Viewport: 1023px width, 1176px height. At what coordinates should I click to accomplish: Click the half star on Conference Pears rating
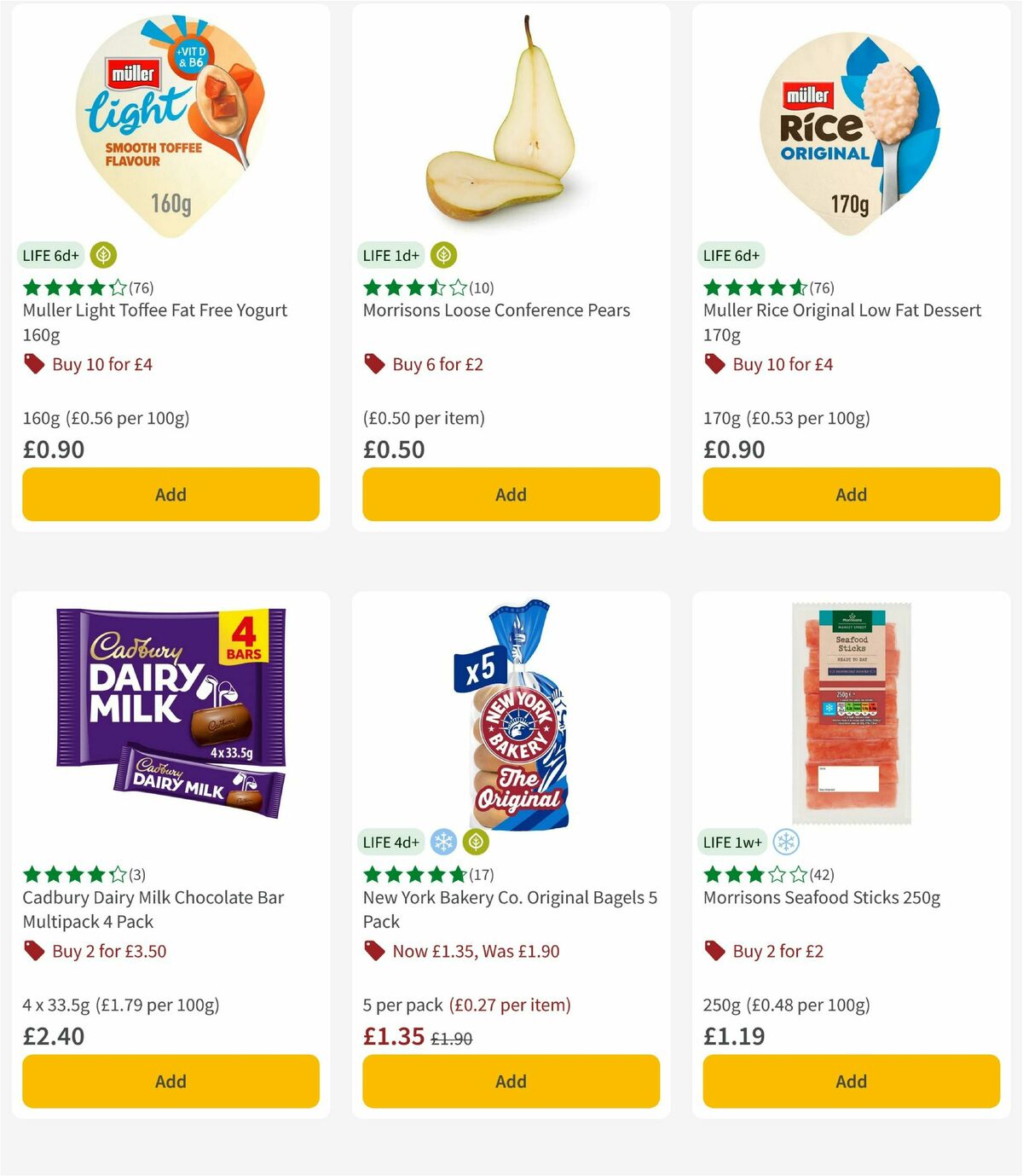435,288
